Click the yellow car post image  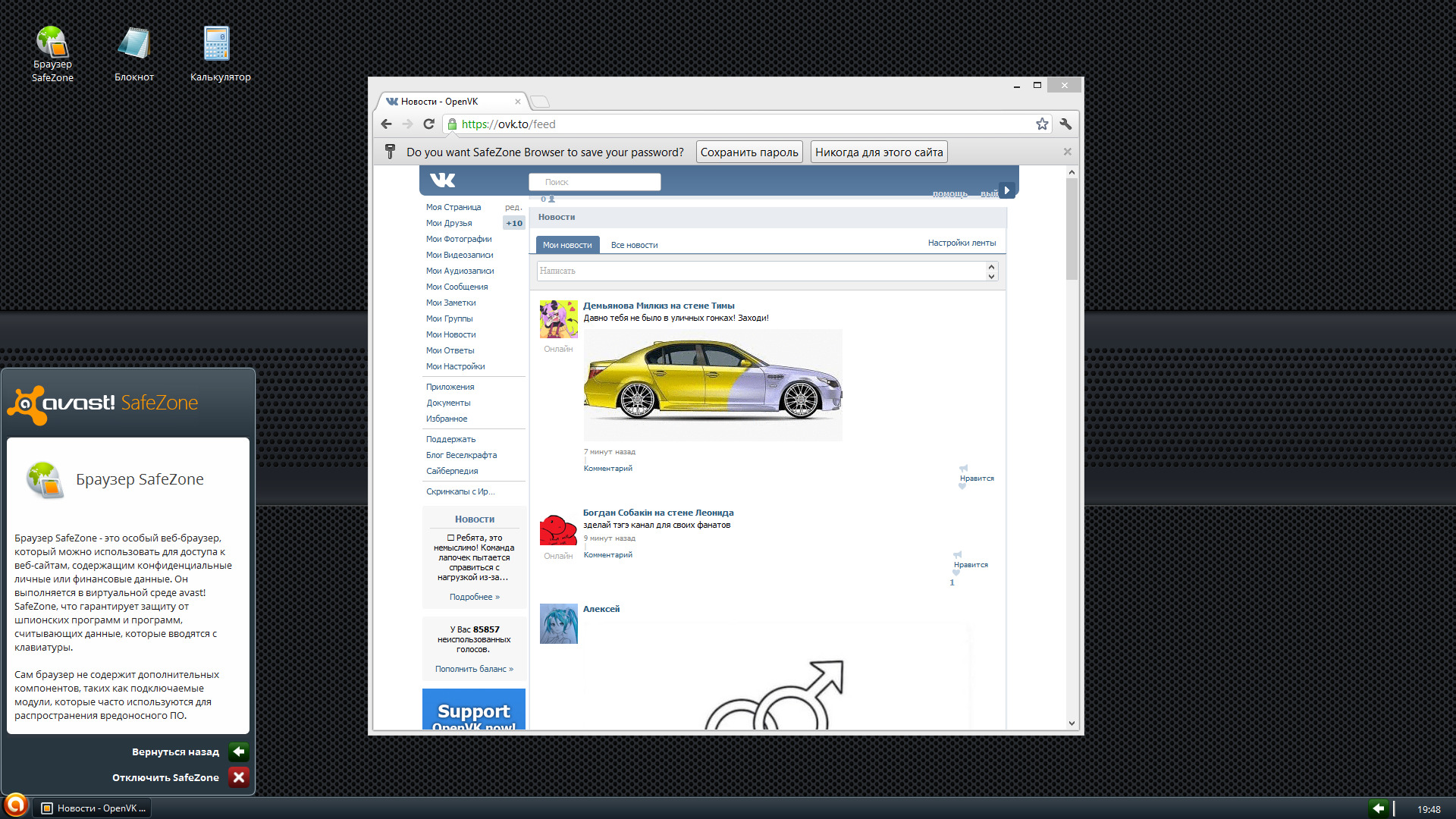713,384
